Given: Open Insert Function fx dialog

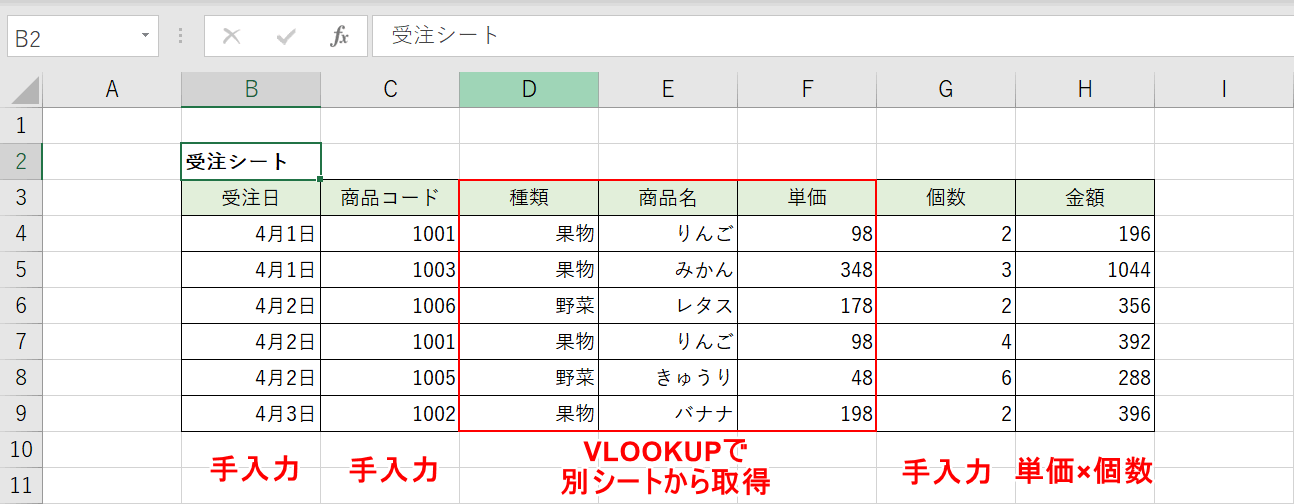Looking at the screenshot, I should click(x=340, y=37).
